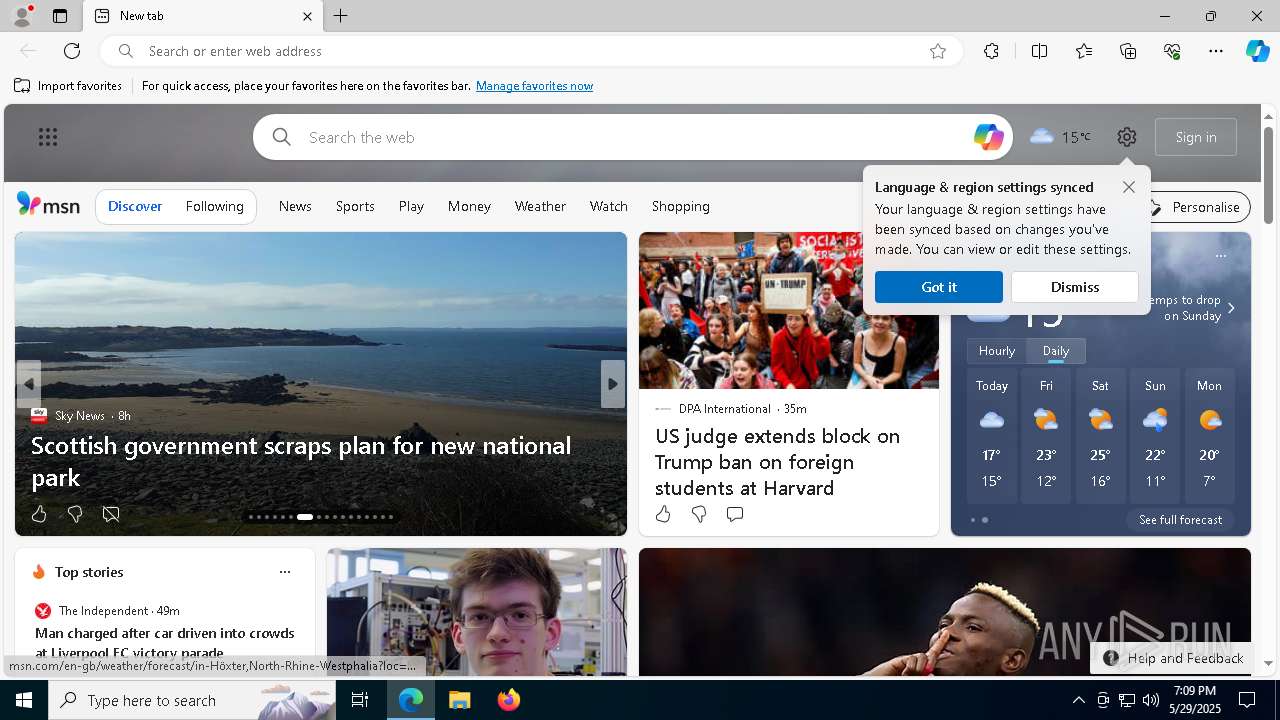Open the Shopping menu item

680,206
